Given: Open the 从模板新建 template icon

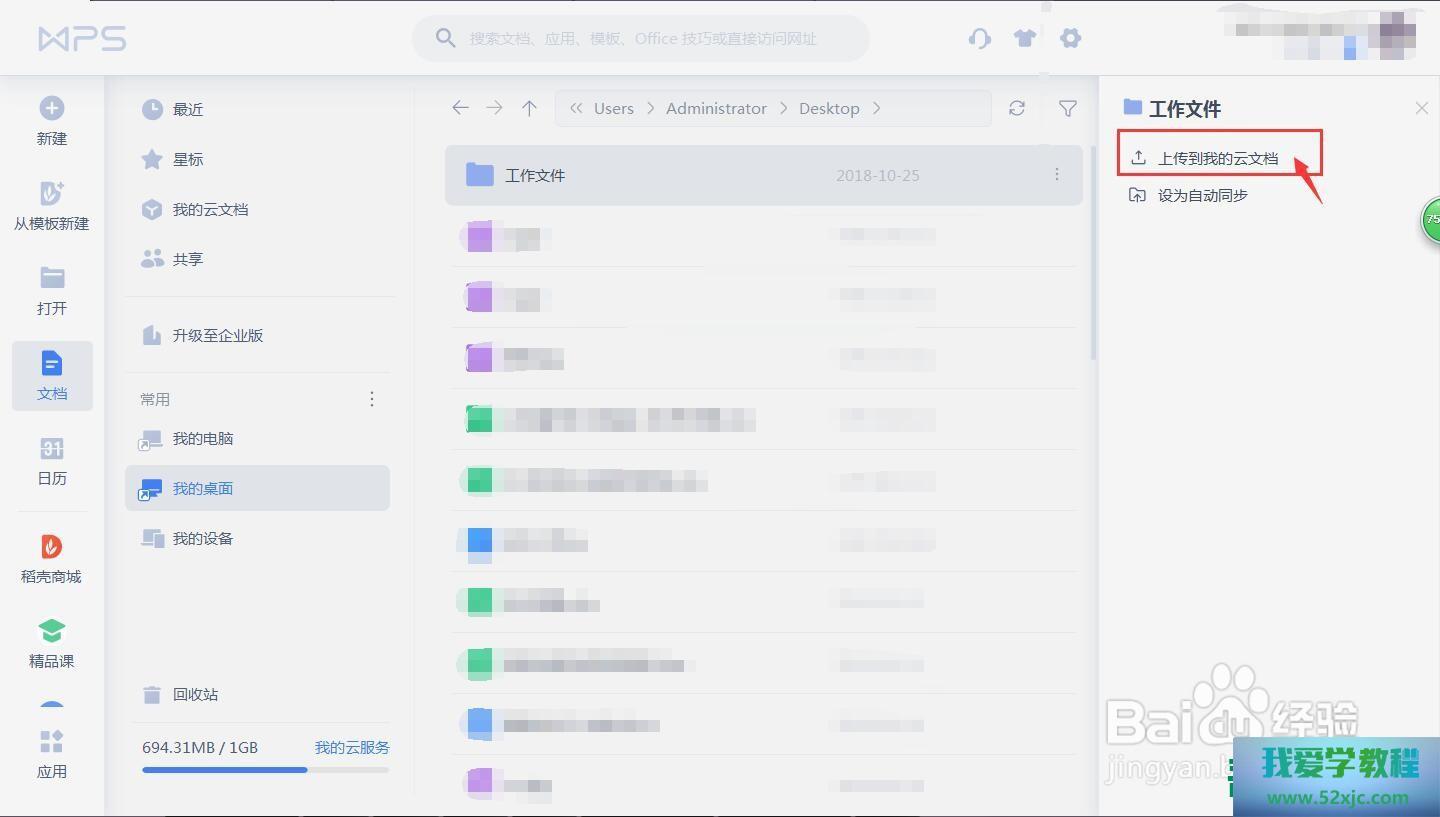Looking at the screenshot, I should point(52,193).
